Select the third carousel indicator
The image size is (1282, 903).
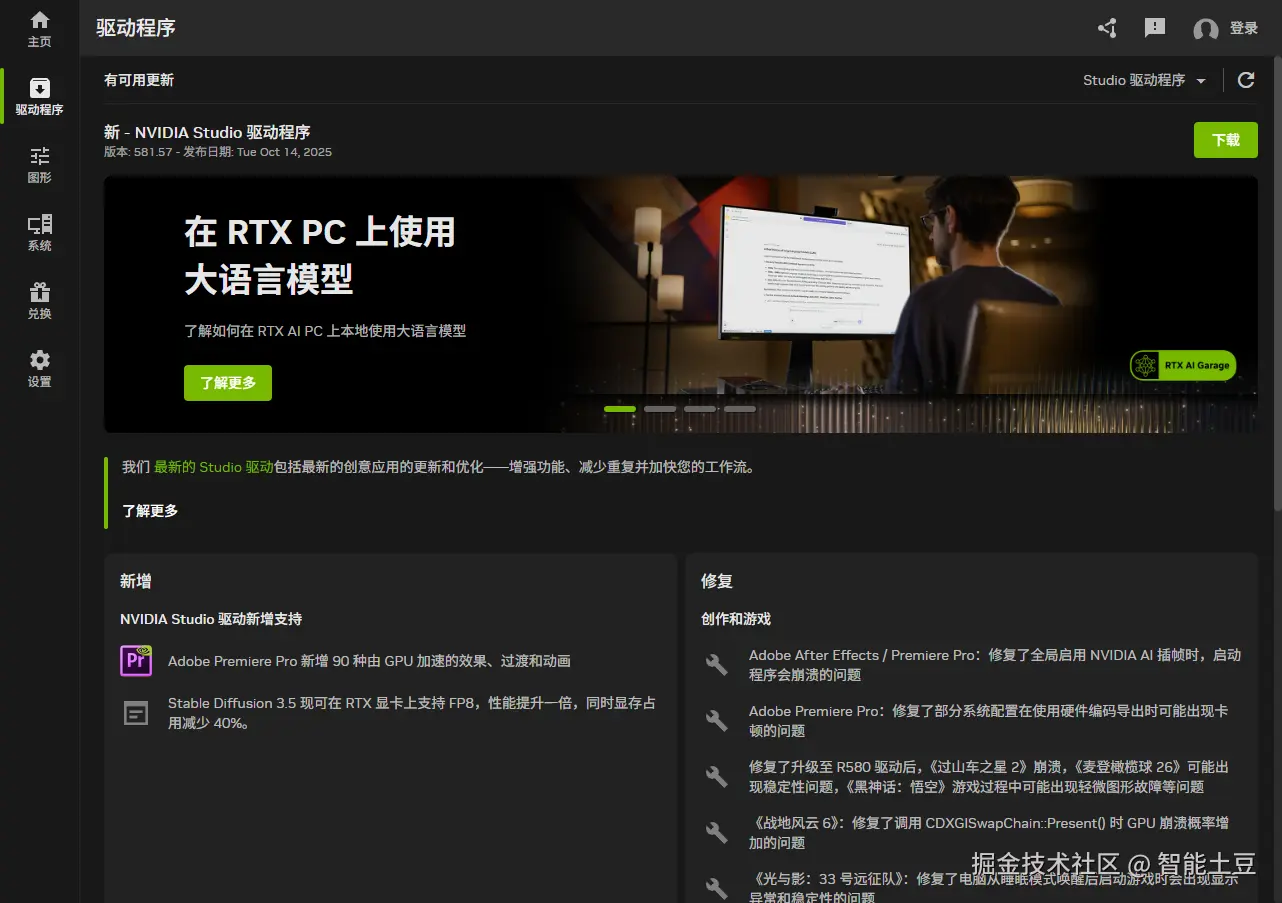coord(700,409)
